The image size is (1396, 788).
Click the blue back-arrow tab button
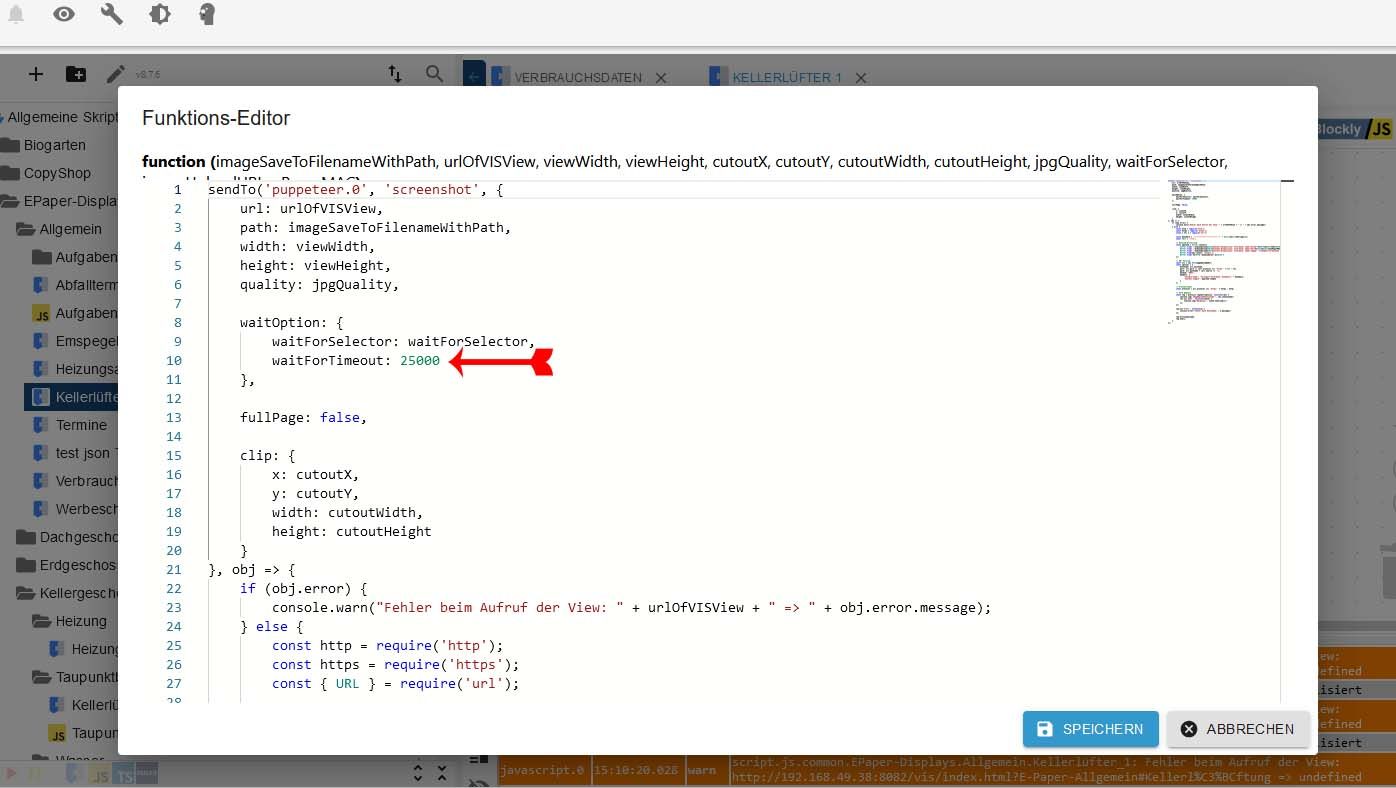(x=474, y=76)
